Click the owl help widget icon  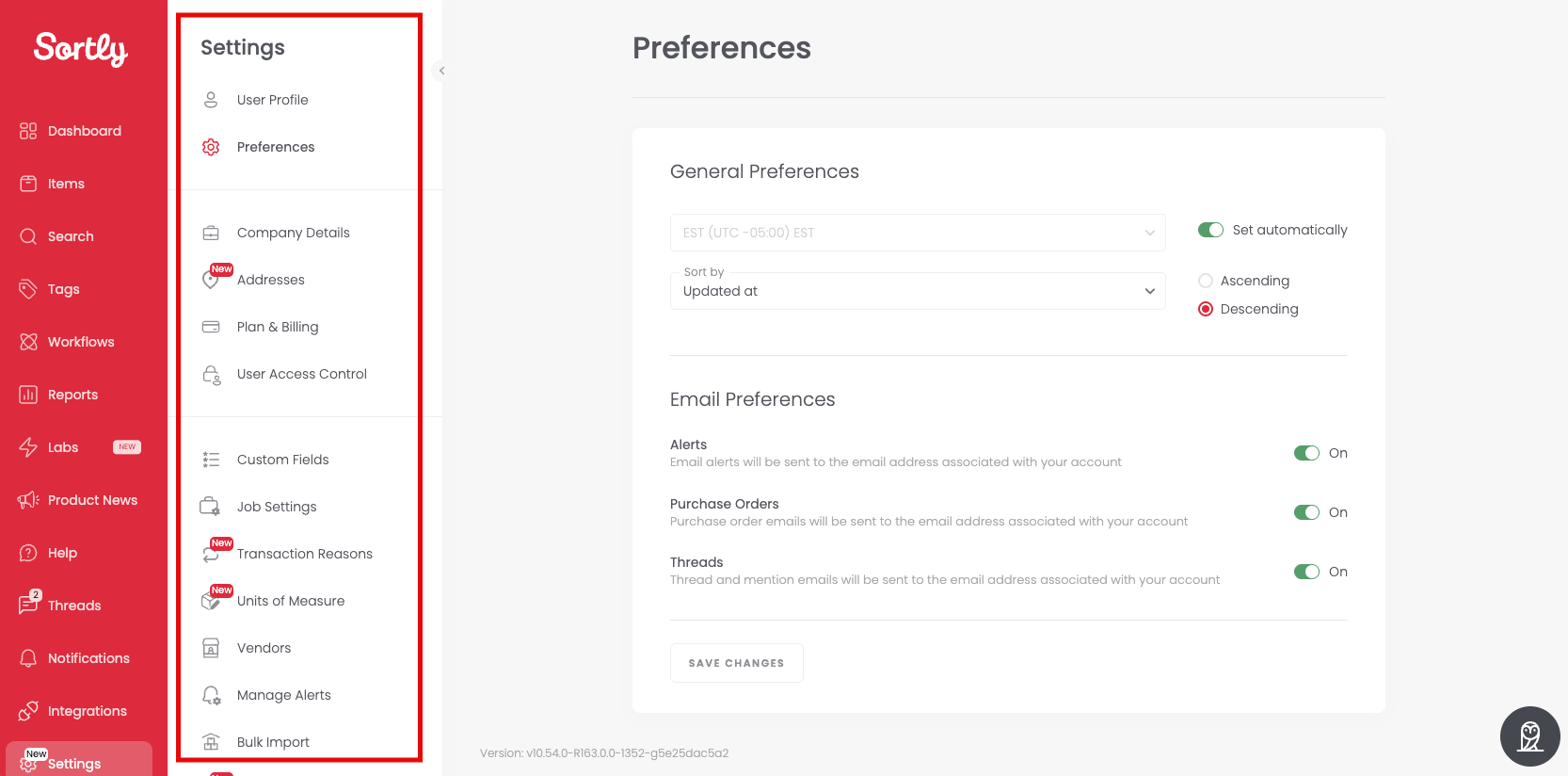coord(1530,736)
